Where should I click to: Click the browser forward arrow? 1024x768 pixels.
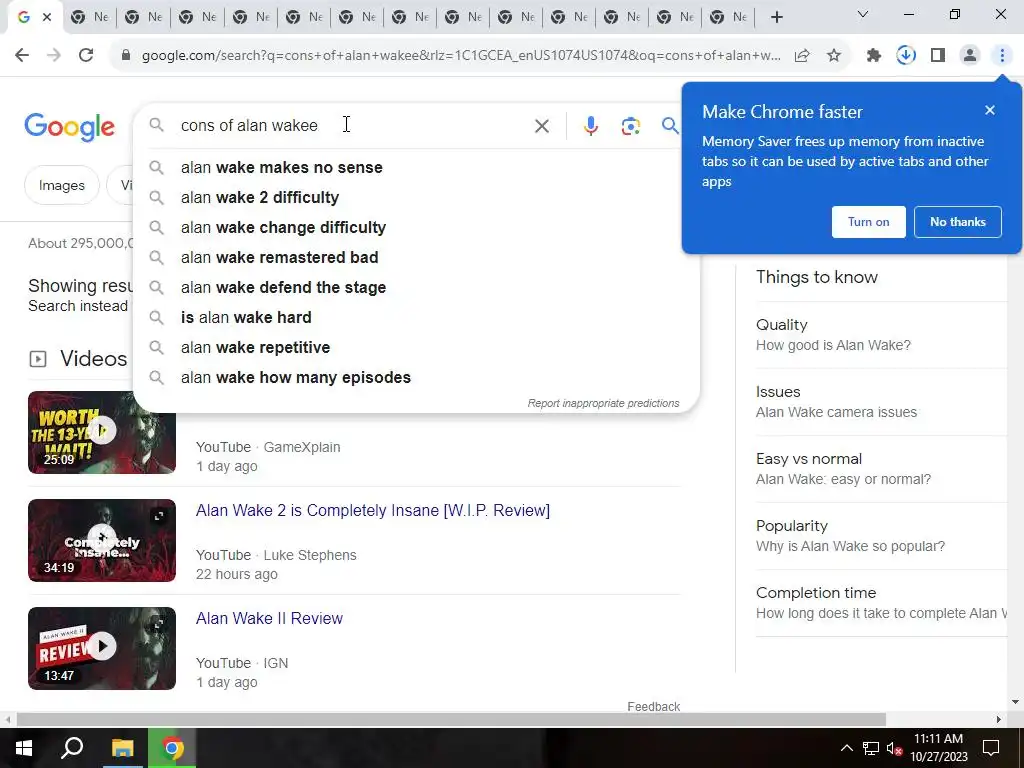point(54,56)
